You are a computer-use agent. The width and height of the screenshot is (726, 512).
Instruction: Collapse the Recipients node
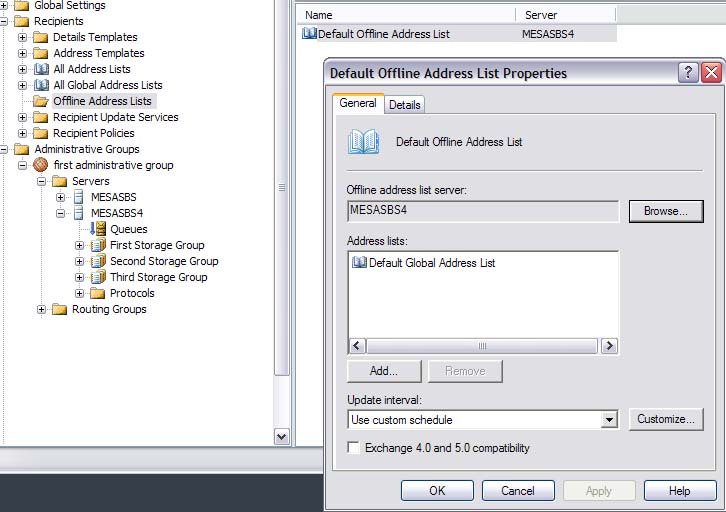tap(3, 21)
